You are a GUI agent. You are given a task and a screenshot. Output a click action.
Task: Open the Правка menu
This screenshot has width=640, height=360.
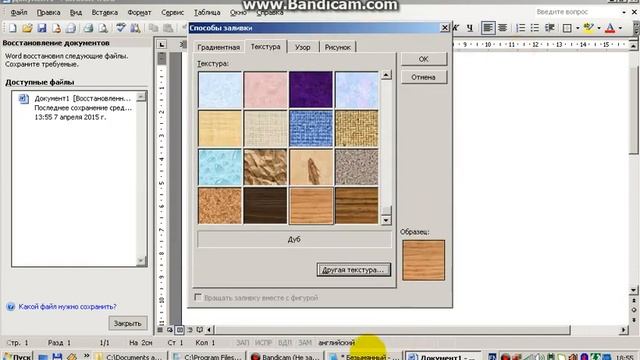[48, 13]
